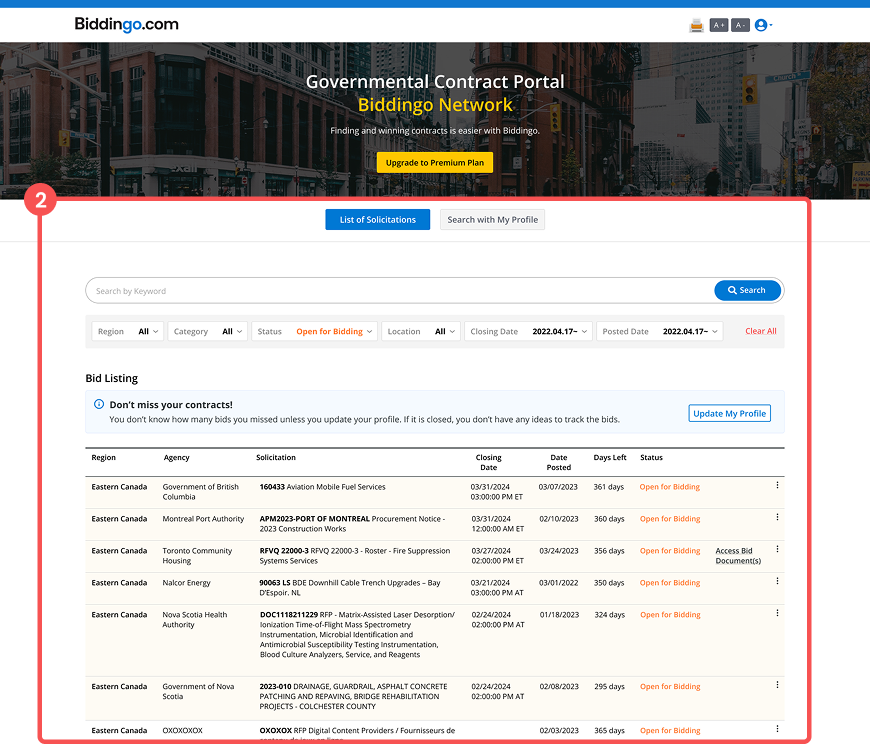Screen dimensions: 870x744
Task: Click closing date 03/27/2024 02:00:00 PM ET
Action: click(x=497, y=556)
